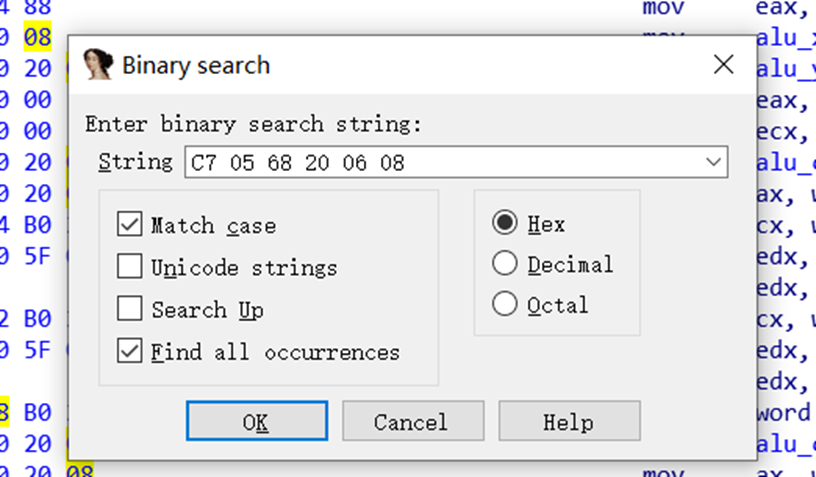
Task: Close the Binary search dialog
Action: click(x=724, y=66)
